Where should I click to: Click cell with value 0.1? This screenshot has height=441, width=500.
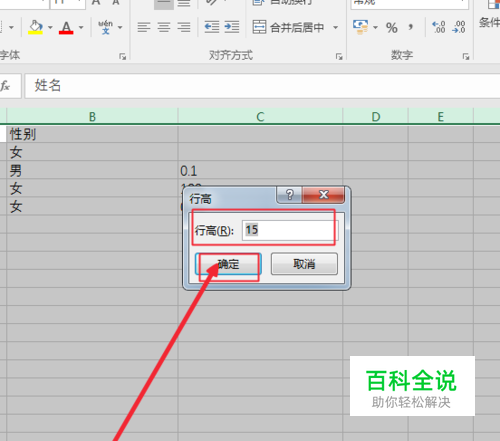point(260,170)
